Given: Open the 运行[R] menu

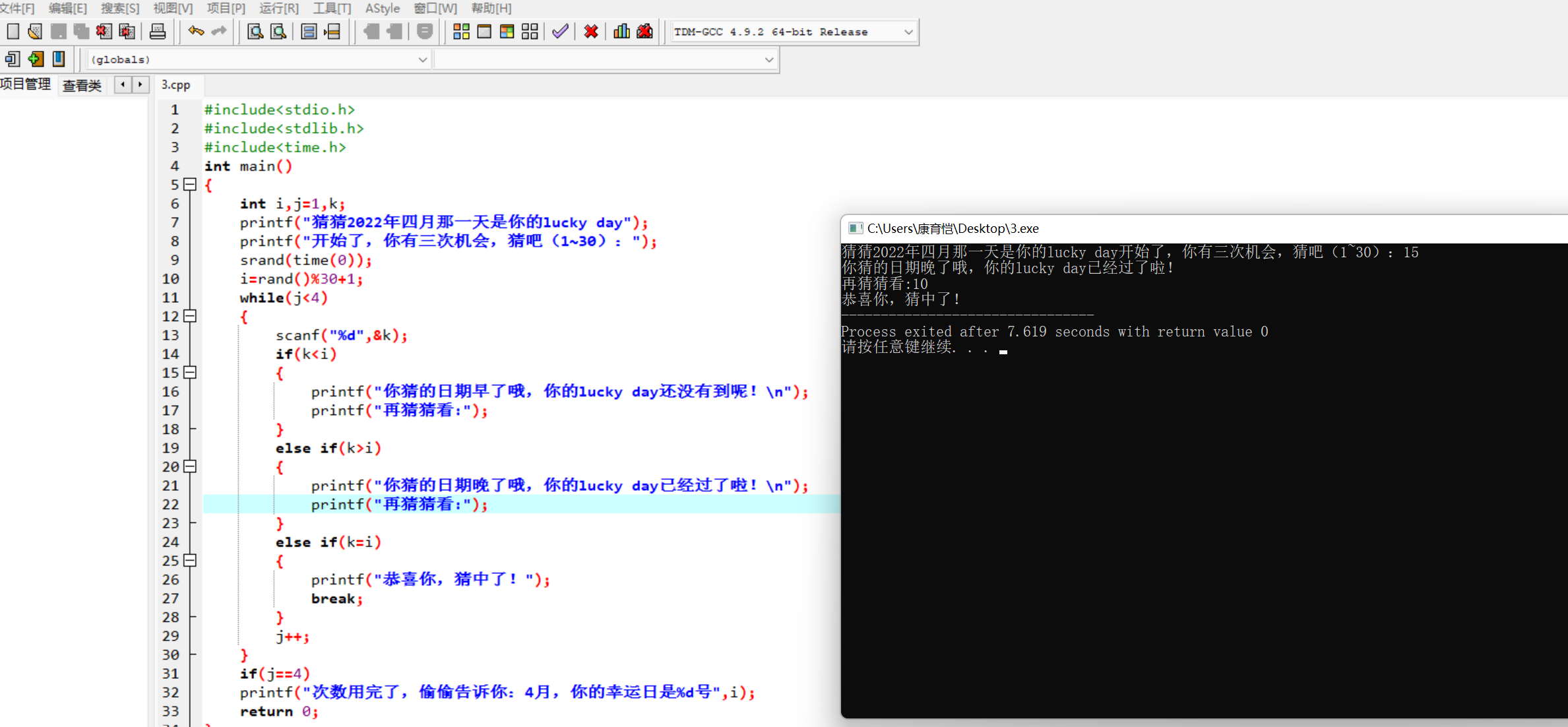Looking at the screenshot, I should coord(278,8).
